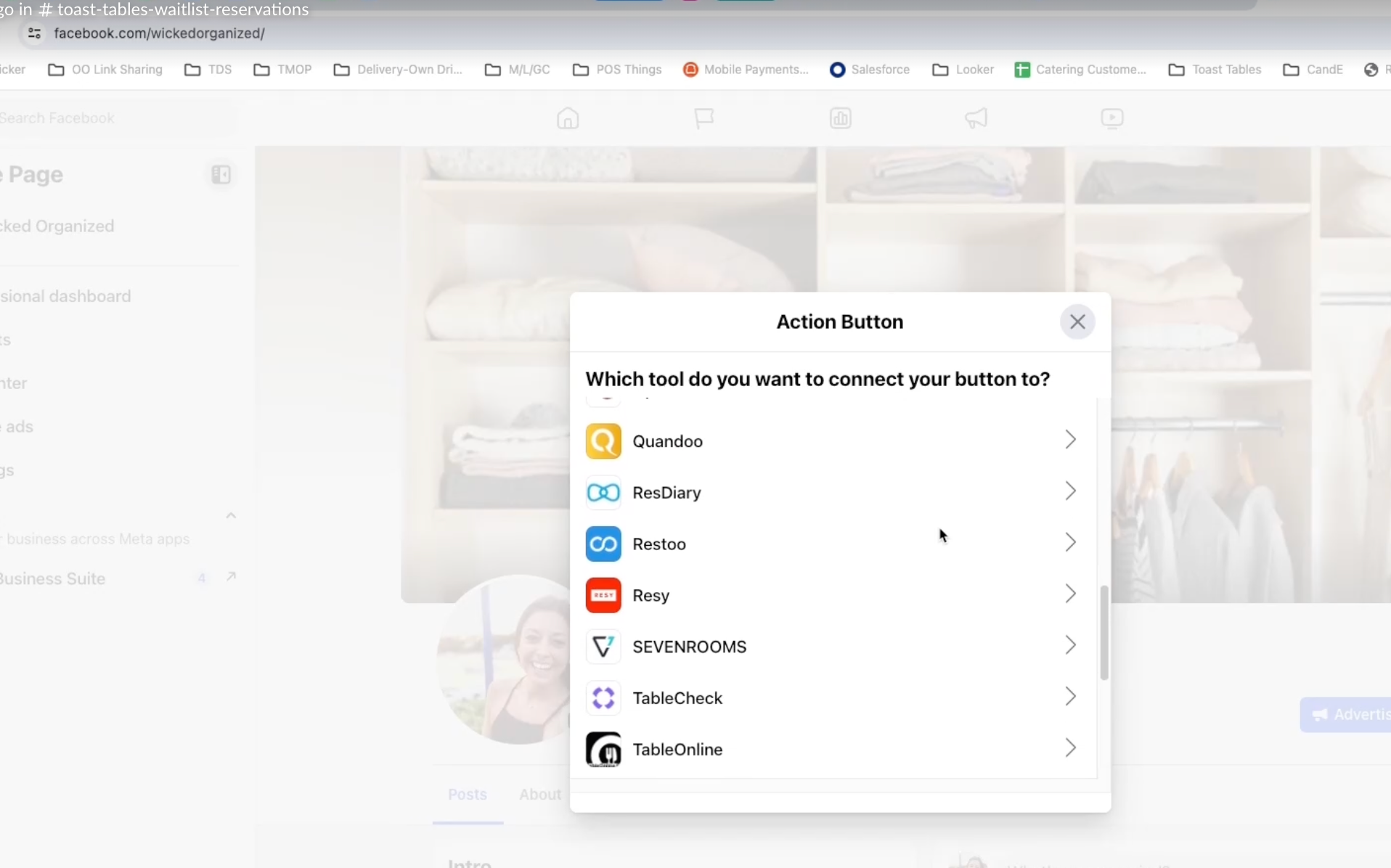Image resolution: width=1391 pixels, height=868 pixels.
Task: Open OO Link Sharing bookmark folder
Action: click(x=105, y=70)
